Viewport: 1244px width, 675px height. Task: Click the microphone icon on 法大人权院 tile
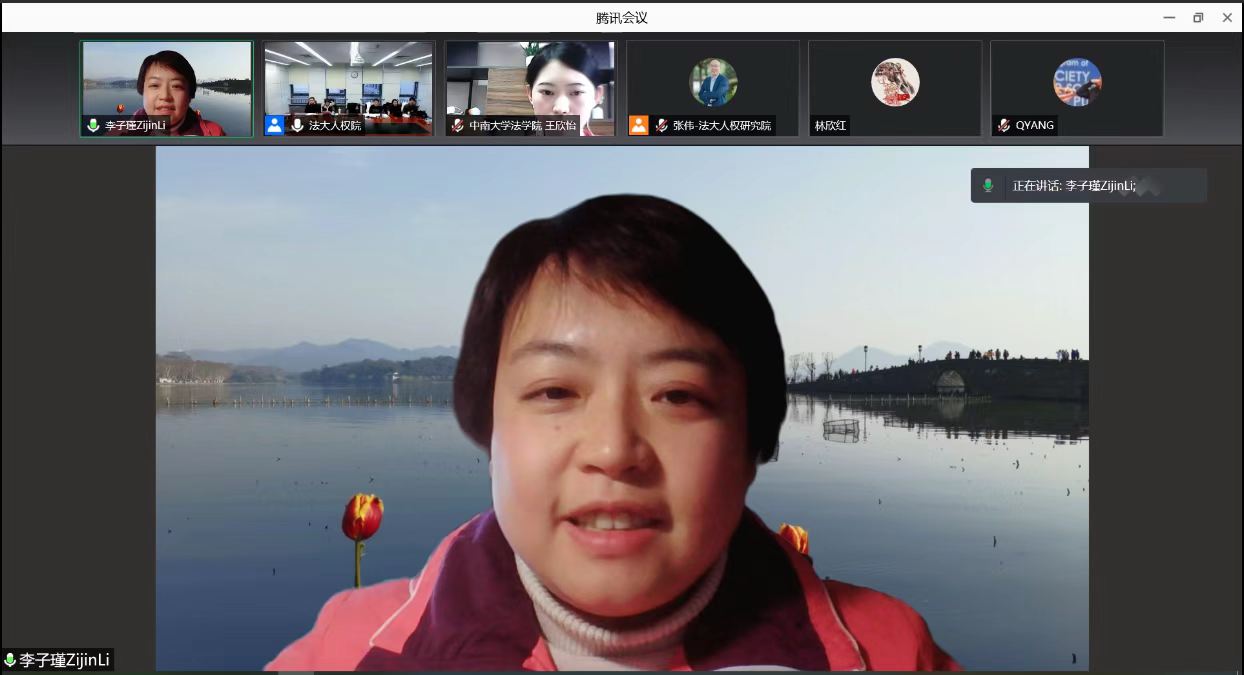tap(297, 126)
